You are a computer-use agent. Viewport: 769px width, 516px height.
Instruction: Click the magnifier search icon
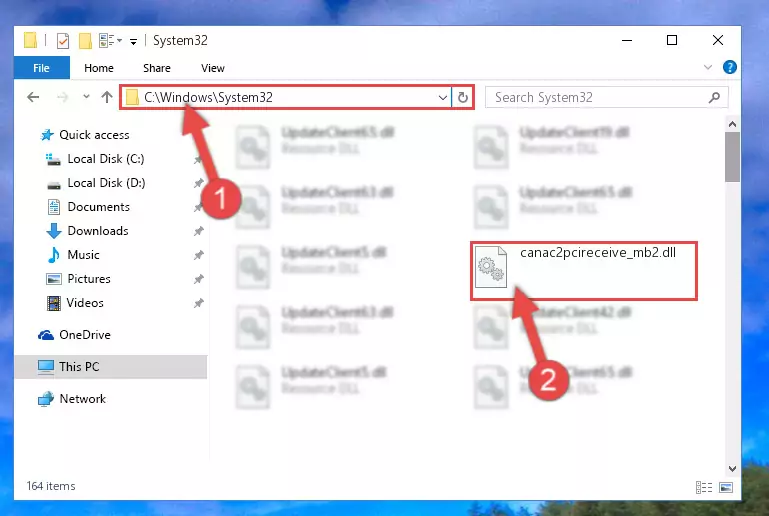(x=715, y=97)
